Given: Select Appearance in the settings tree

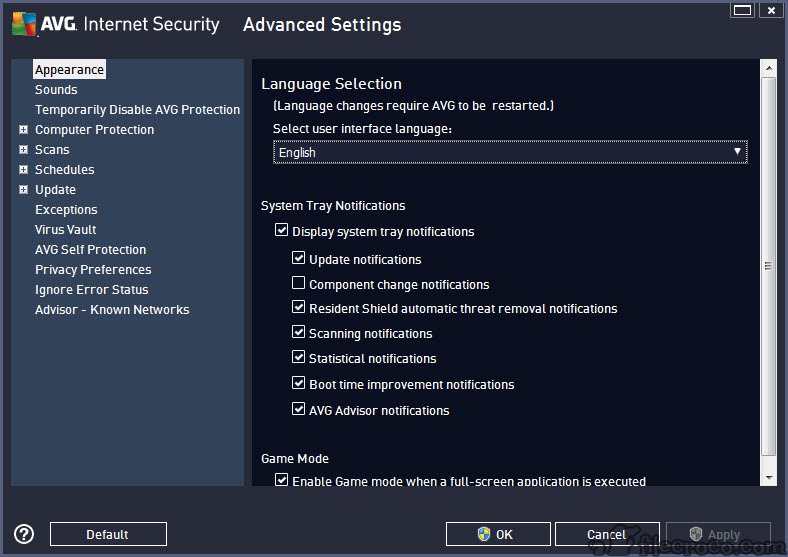Looking at the screenshot, I should coord(69,69).
